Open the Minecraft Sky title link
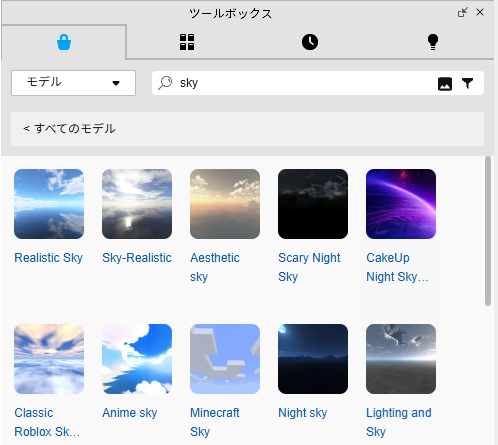The height and width of the screenshot is (445, 498). (x=215, y=422)
